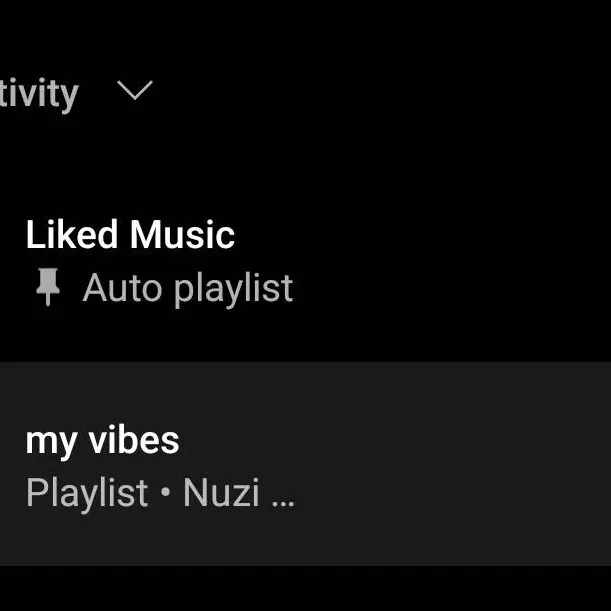Click the bullet separator in my vibes subtitle

(165, 494)
